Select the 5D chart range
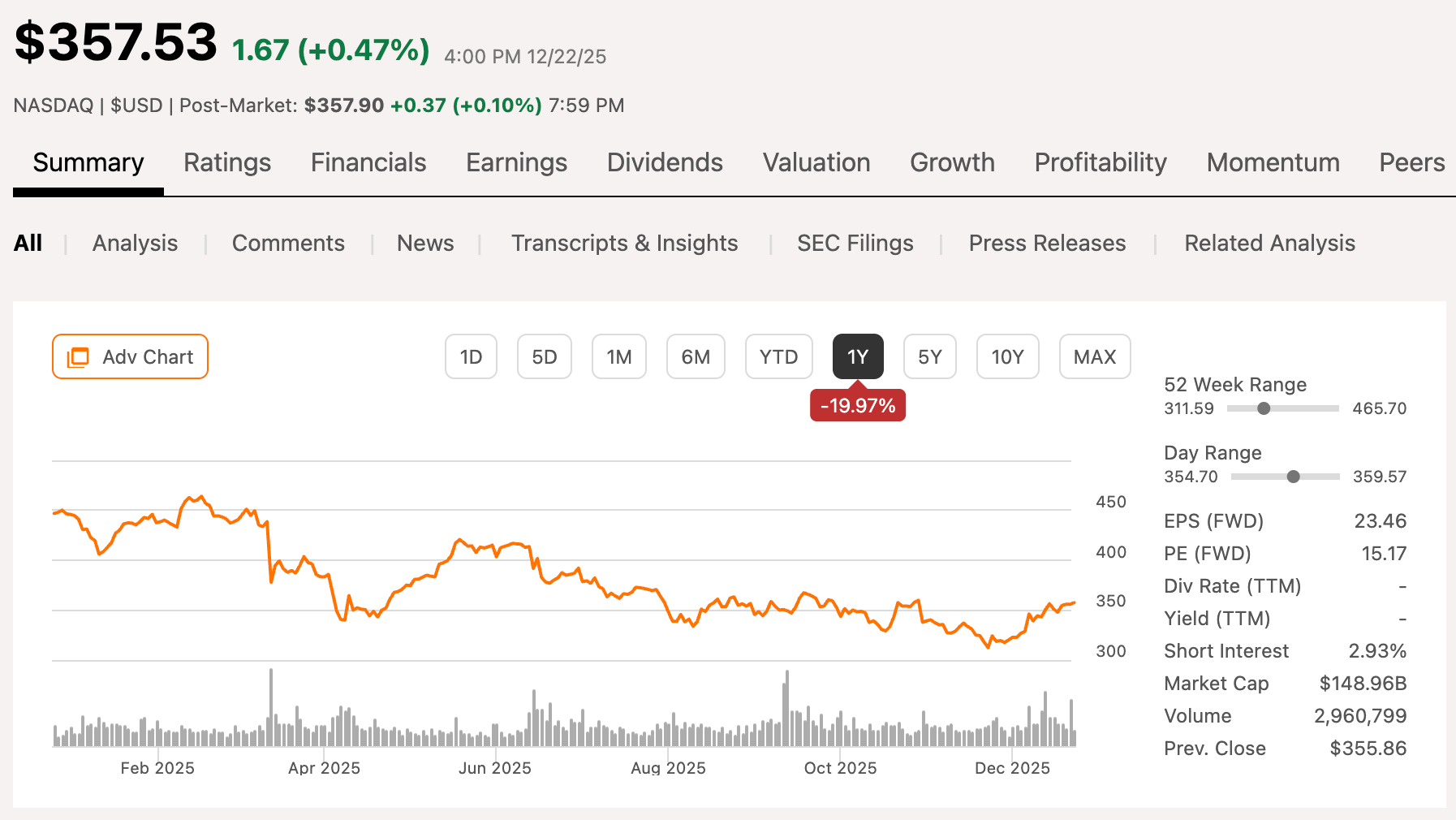The width and height of the screenshot is (1456, 820). tap(544, 356)
